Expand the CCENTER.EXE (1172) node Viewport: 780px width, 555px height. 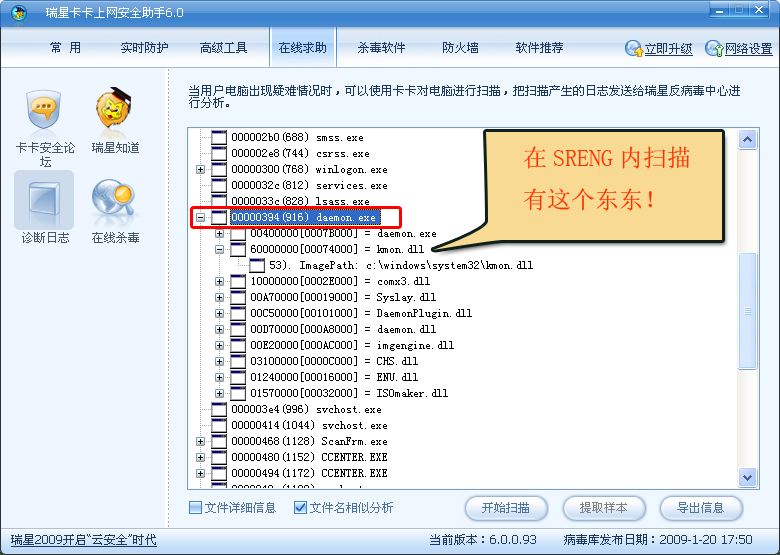click(x=200, y=473)
